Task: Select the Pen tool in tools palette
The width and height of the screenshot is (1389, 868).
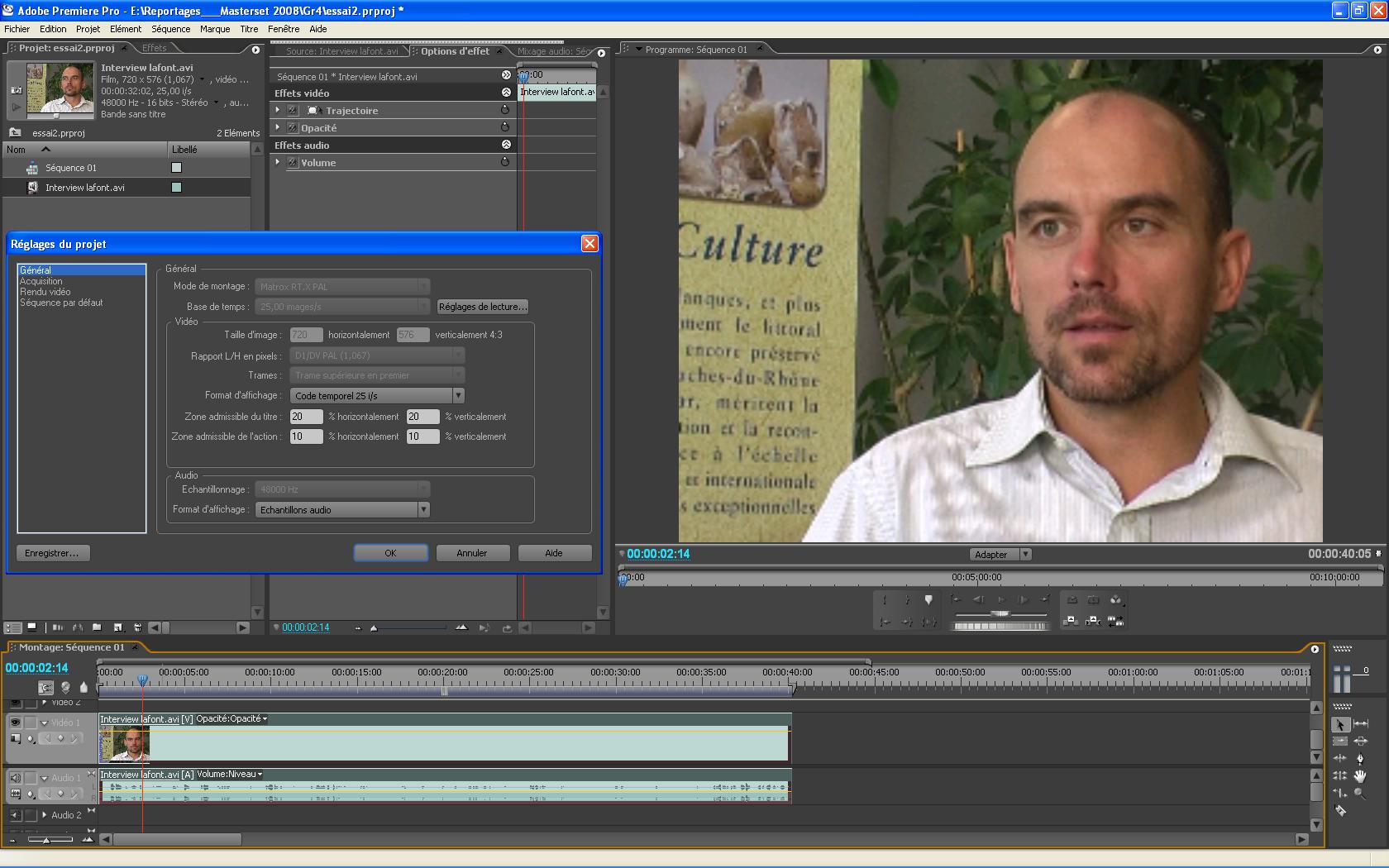Action: (x=1361, y=758)
